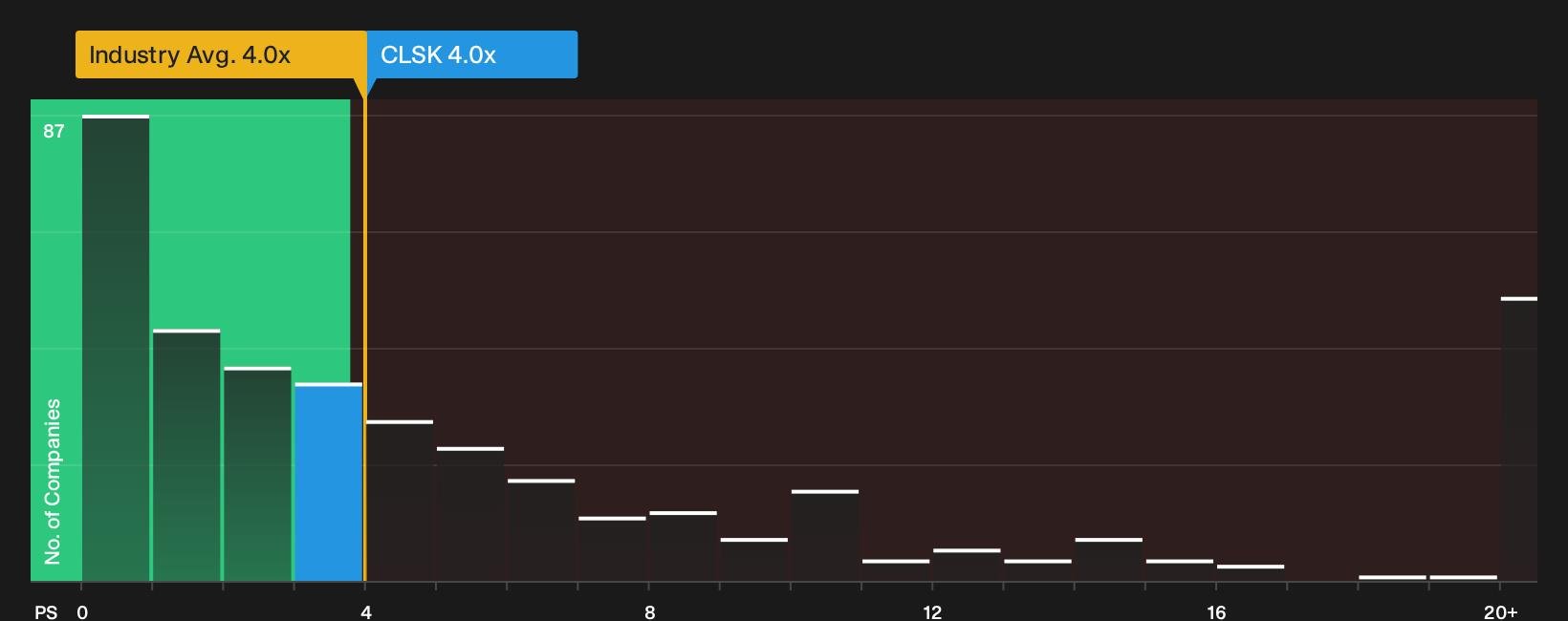This screenshot has width=1568, height=621.
Task: Select the bar just right of 8
Action: point(683,546)
